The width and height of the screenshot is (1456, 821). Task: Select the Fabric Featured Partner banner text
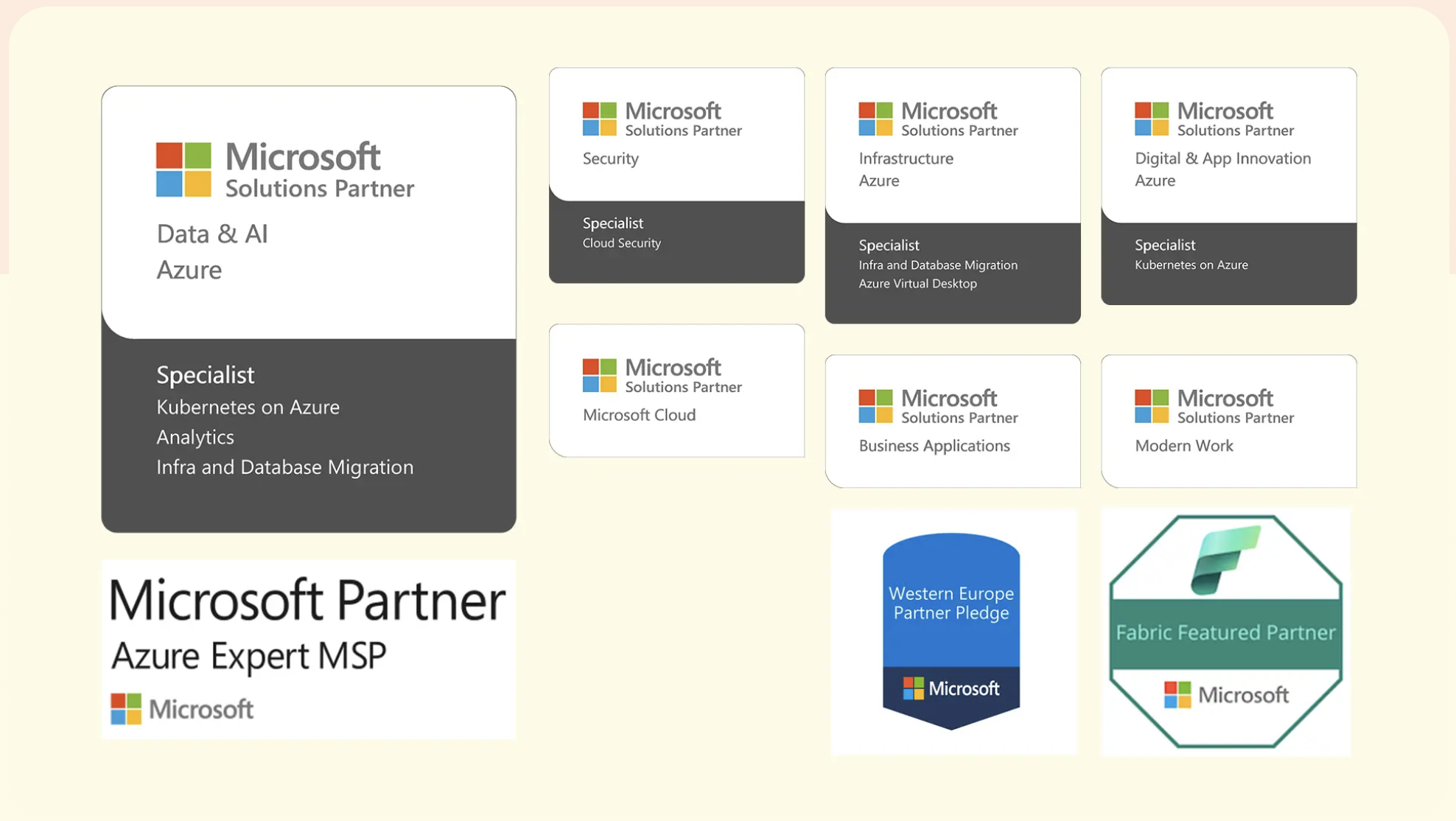pos(1225,632)
